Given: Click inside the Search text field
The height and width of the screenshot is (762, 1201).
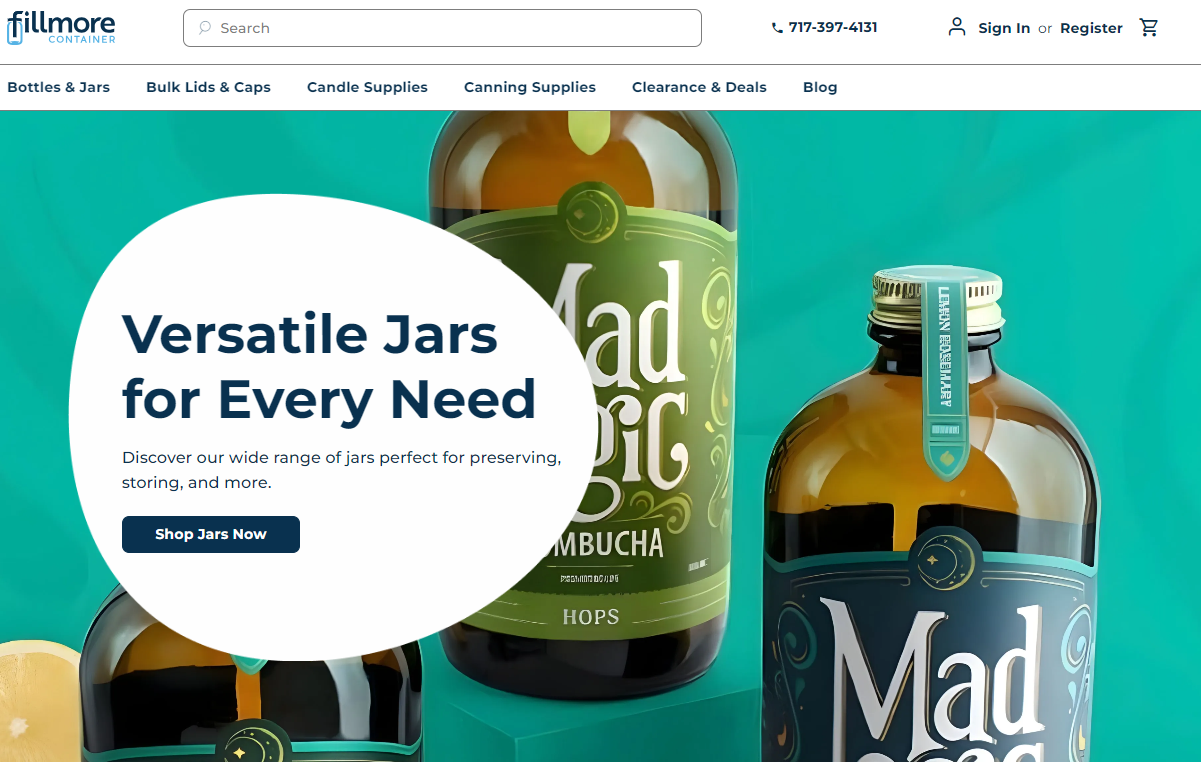Looking at the screenshot, I should pyautogui.click(x=442, y=28).
